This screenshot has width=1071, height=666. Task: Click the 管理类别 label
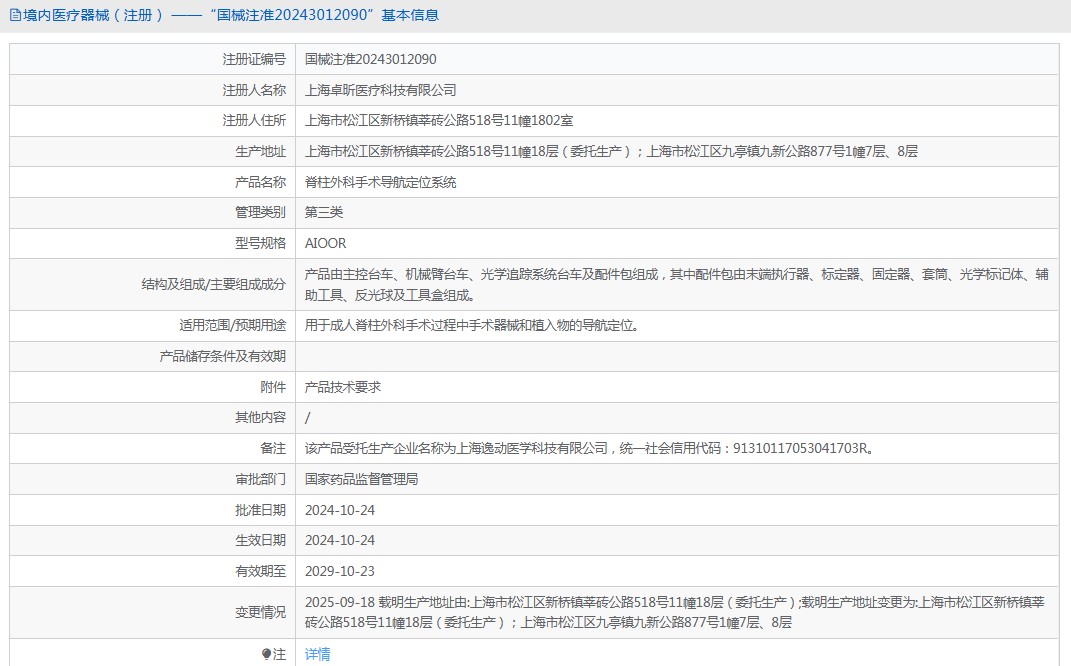point(260,212)
